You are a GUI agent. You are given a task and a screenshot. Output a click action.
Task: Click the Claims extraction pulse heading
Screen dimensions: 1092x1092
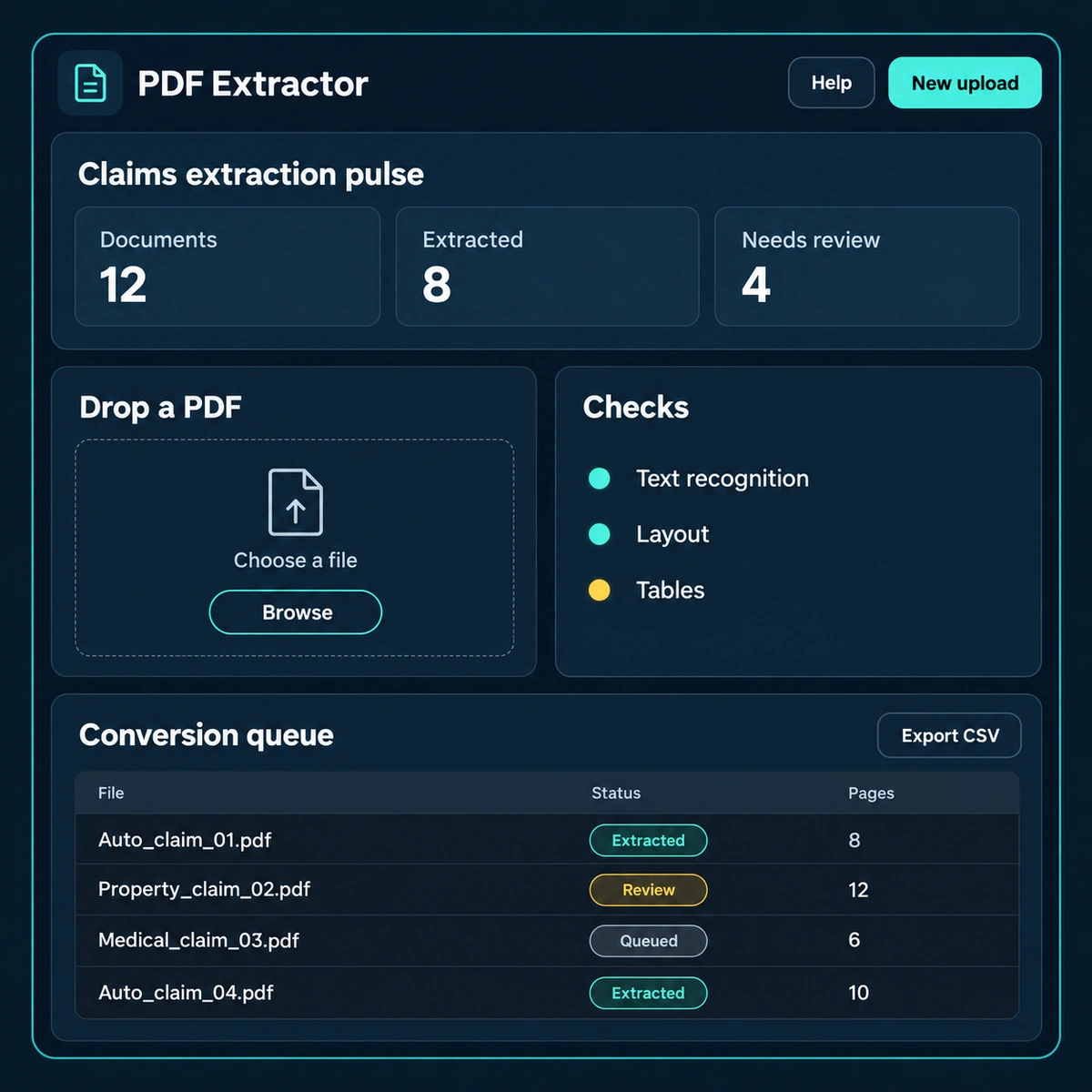click(x=251, y=174)
